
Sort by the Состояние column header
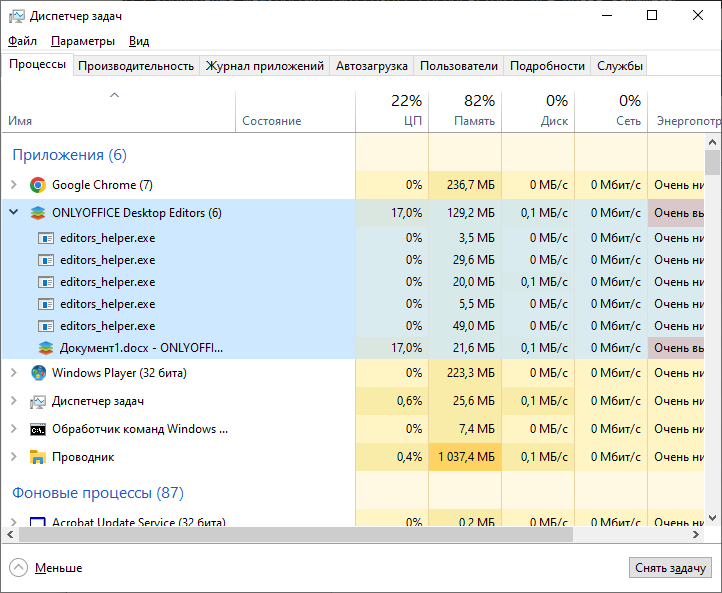click(295, 112)
